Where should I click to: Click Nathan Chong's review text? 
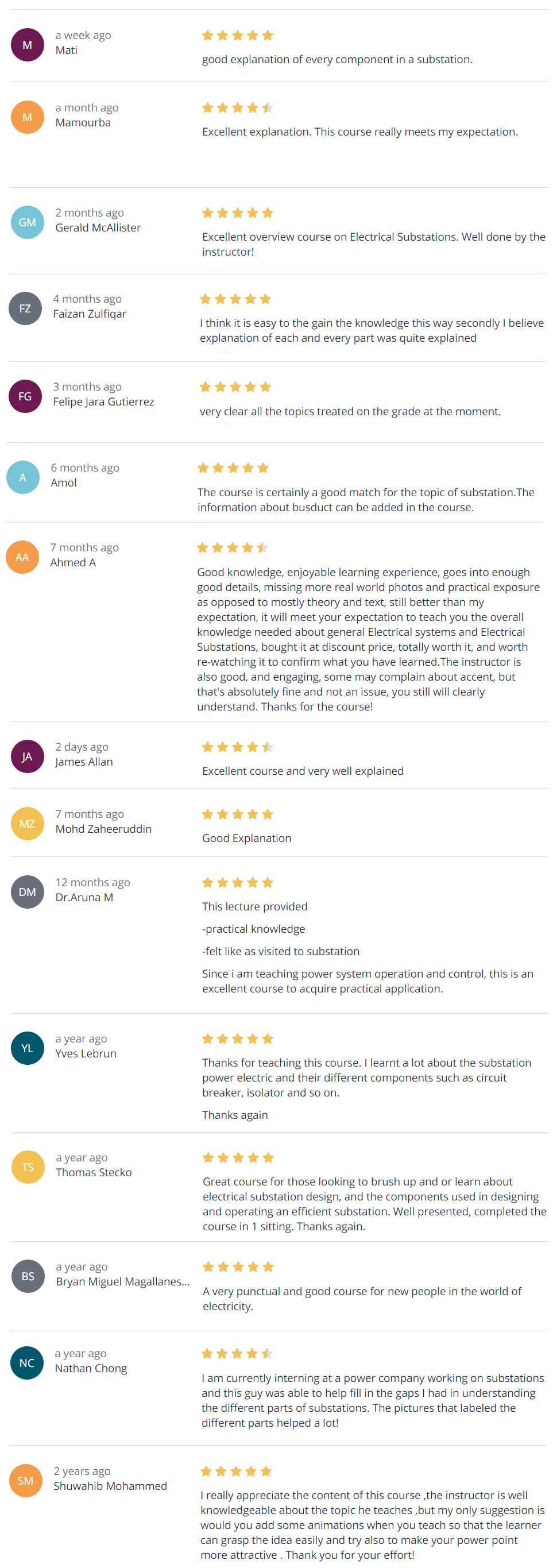click(372, 1400)
